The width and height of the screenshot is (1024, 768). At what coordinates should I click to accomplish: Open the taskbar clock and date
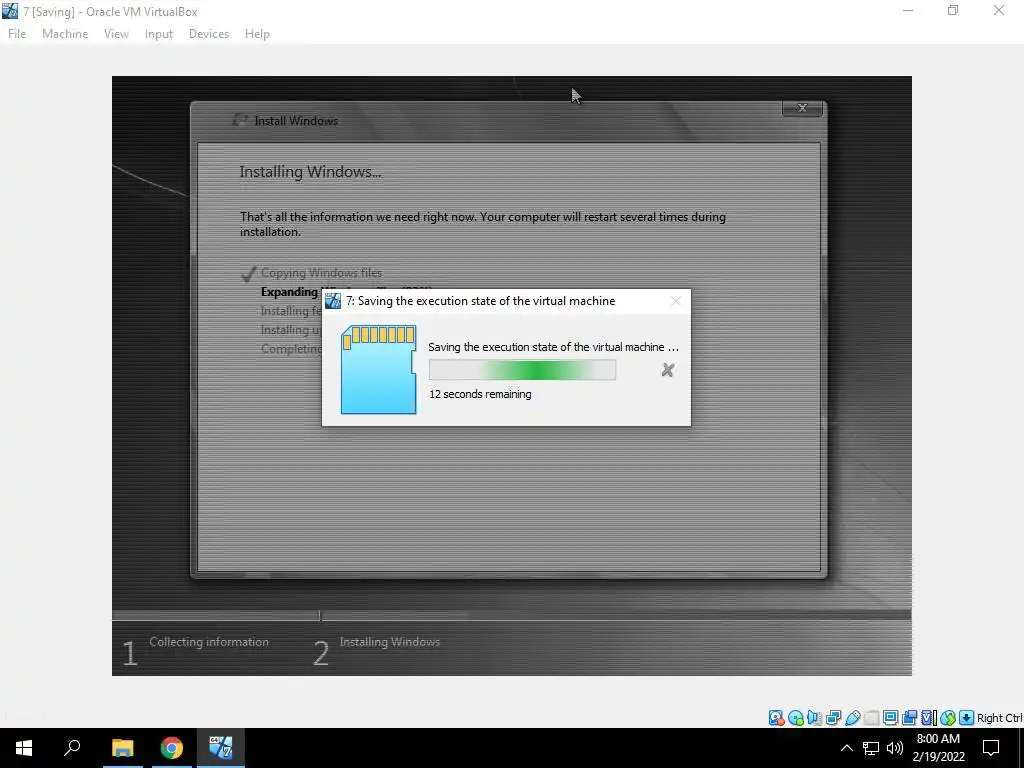938,748
